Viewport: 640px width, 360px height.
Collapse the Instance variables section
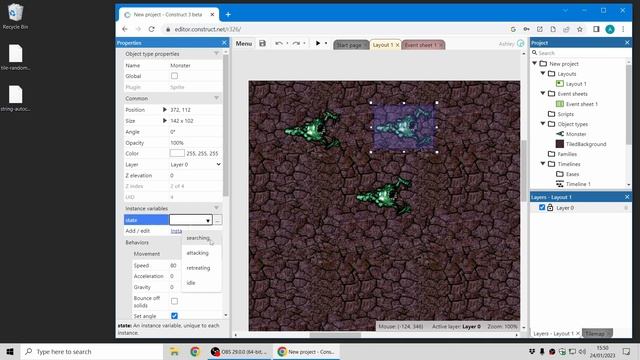click(x=216, y=208)
